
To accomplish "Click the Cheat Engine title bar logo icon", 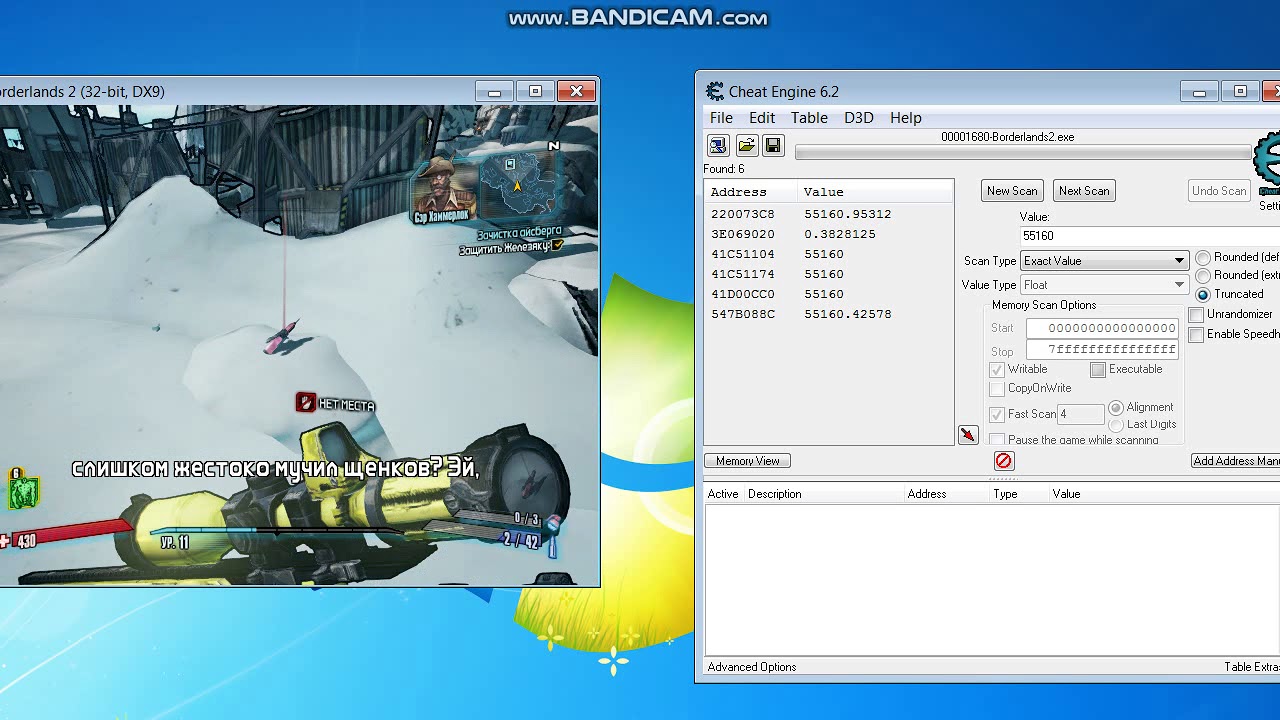I will click(714, 92).
